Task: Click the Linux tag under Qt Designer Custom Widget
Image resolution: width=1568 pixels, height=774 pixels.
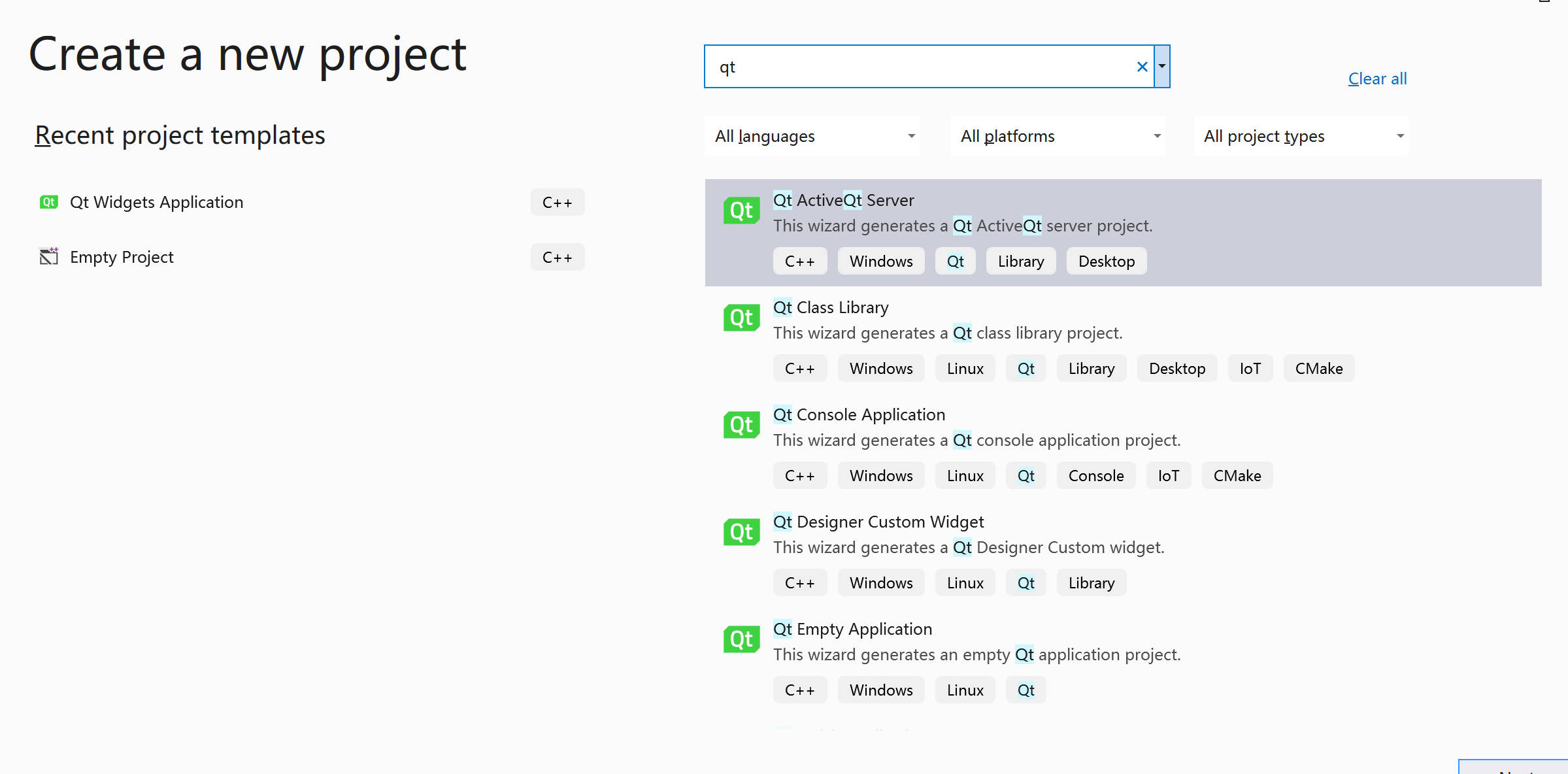Action: 965,582
